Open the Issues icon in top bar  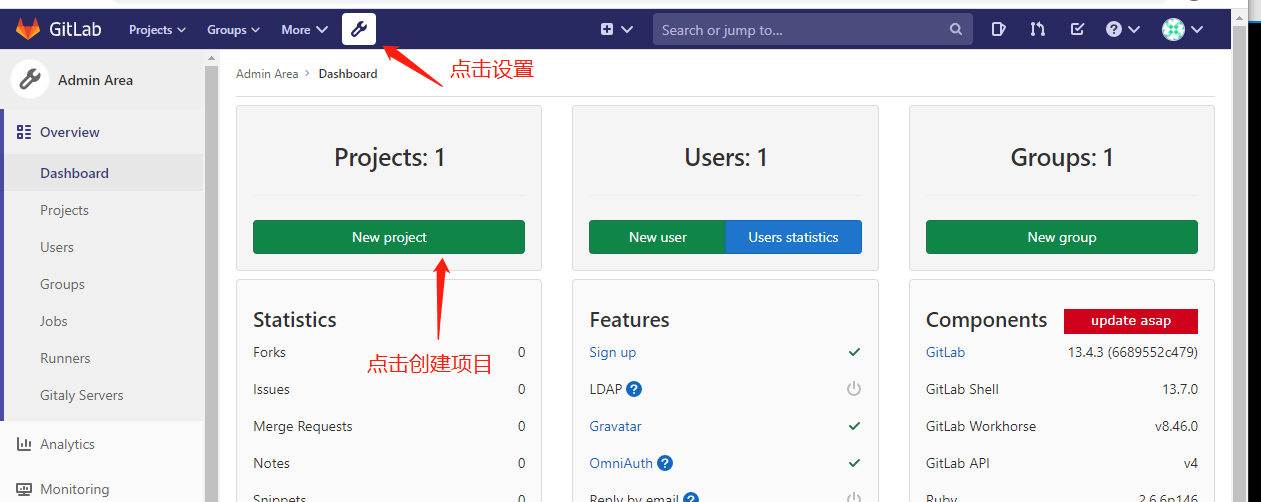(x=998, y=29)
